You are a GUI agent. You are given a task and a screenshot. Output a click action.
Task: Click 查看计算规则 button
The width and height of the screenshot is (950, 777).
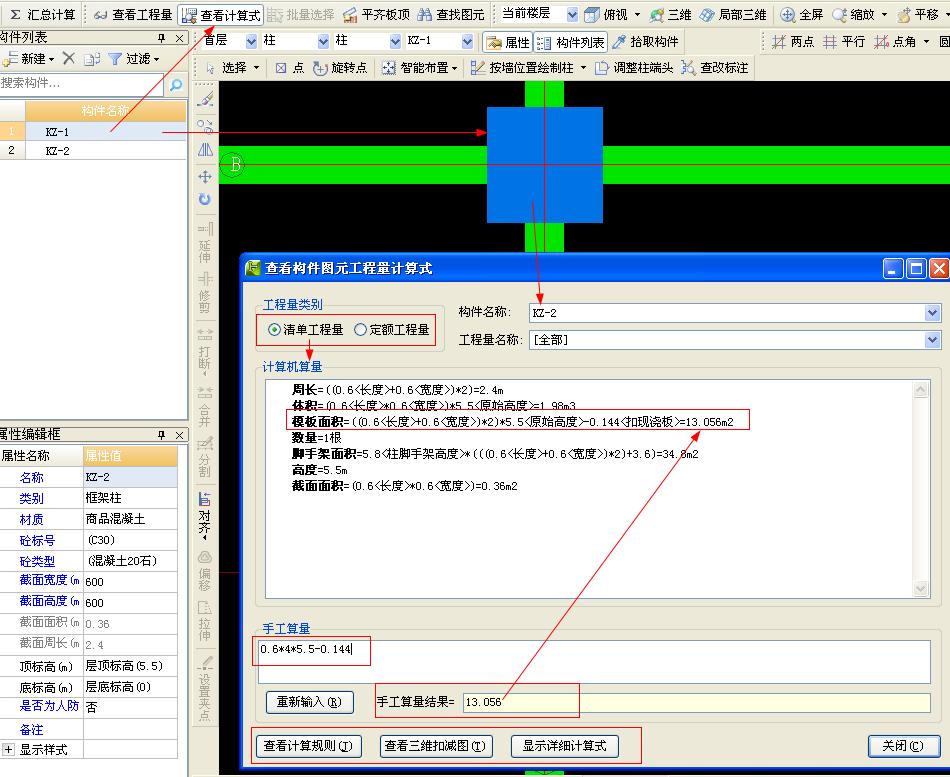click(x=308, y=745)
